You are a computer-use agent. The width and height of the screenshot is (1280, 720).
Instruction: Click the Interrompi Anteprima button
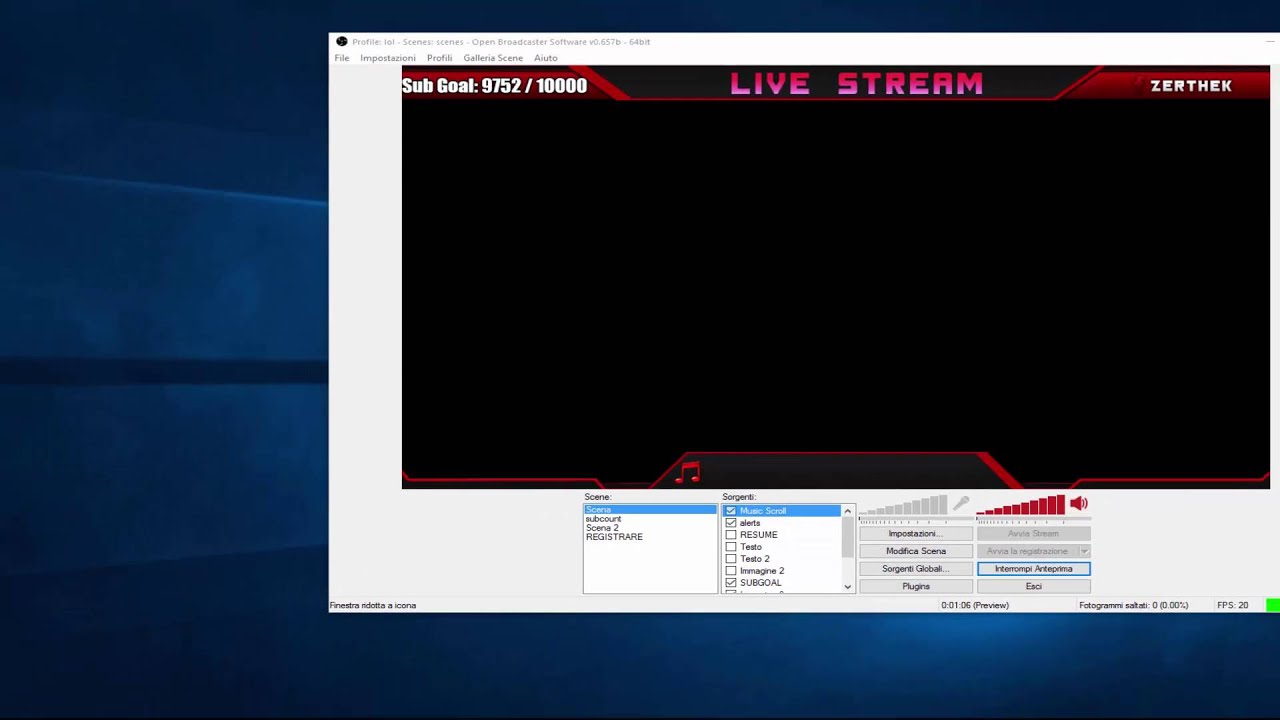tap(1034, 569)
